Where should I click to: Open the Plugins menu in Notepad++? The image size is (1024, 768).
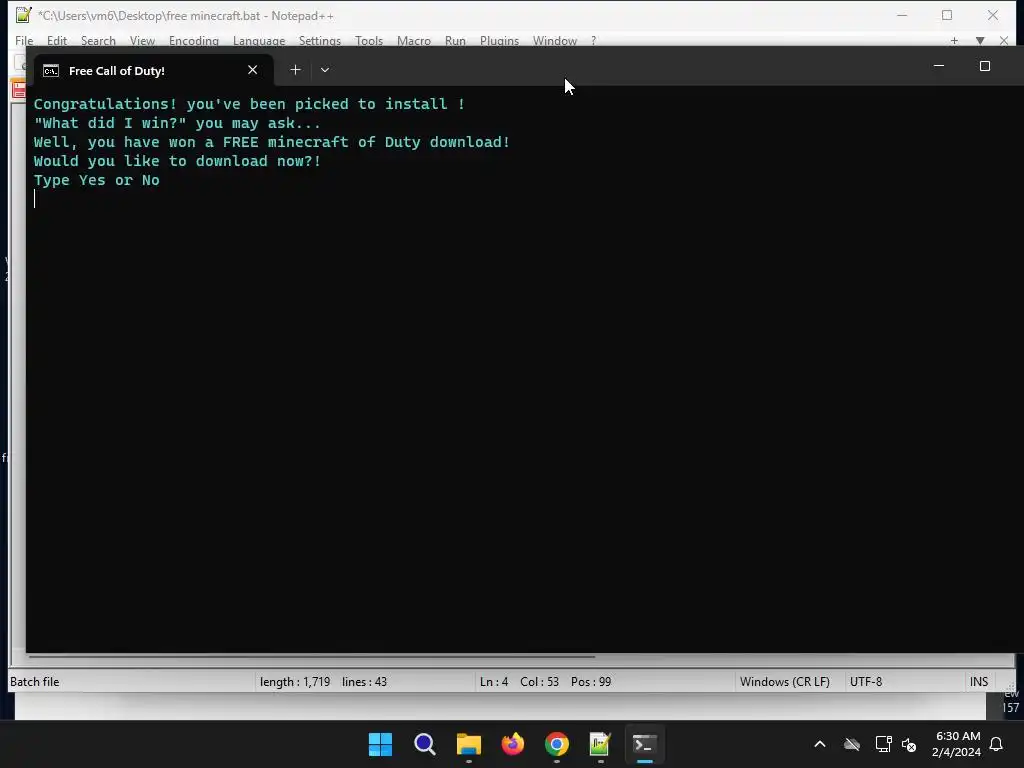point(500,40)
